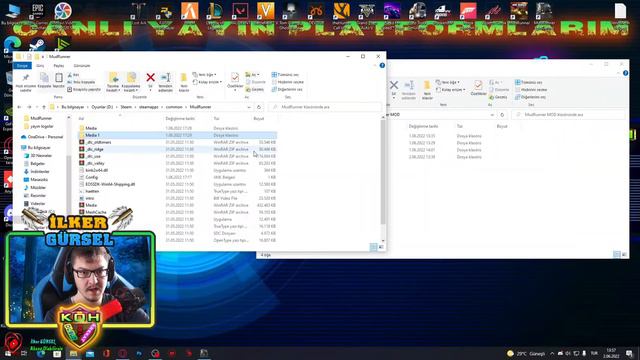640x360 pixels.
Task: Click Geçmiş in the MudRunner ribbon
Action: tap(255, 89)
